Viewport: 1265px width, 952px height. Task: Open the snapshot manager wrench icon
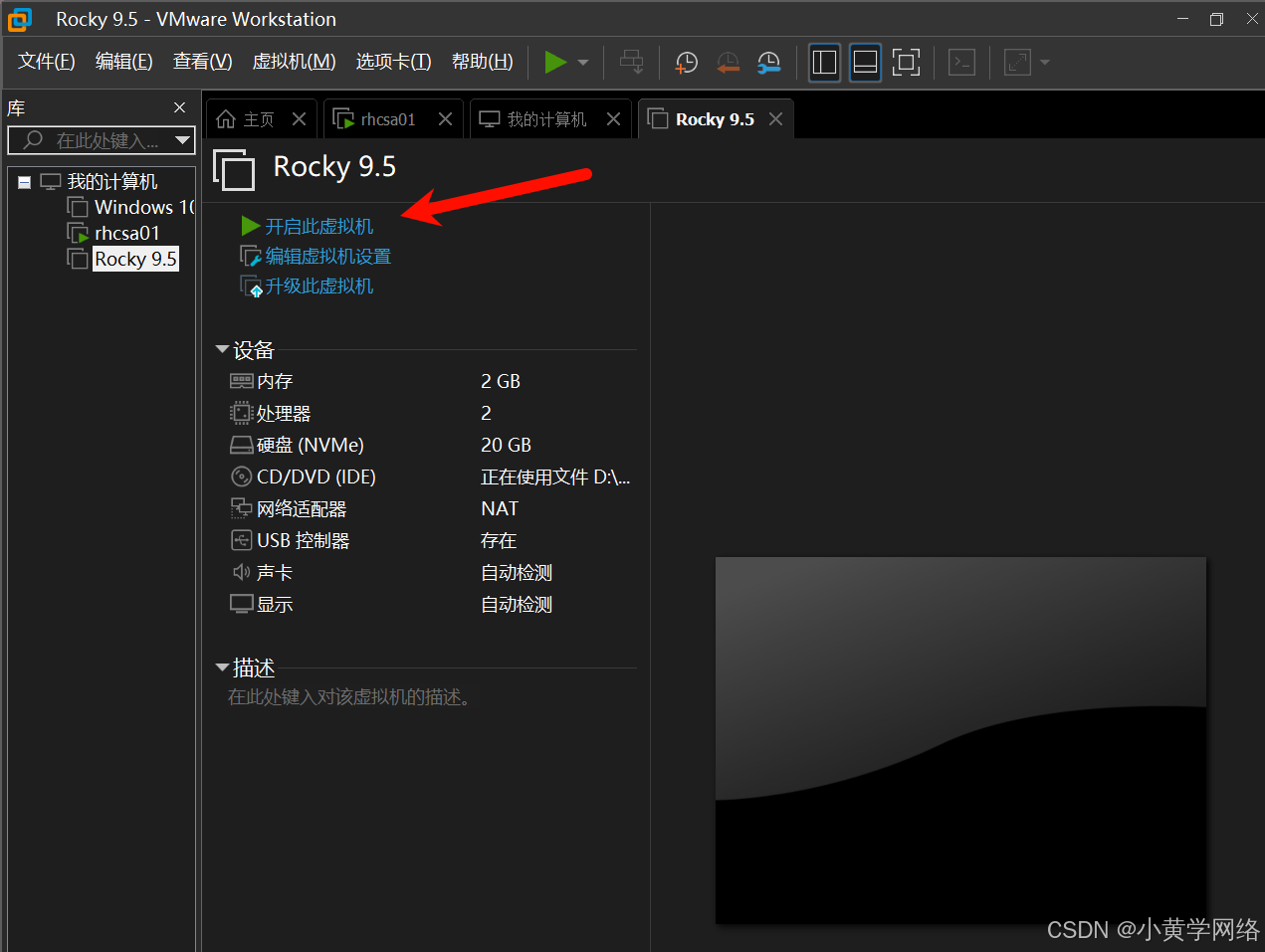[768, 63]
